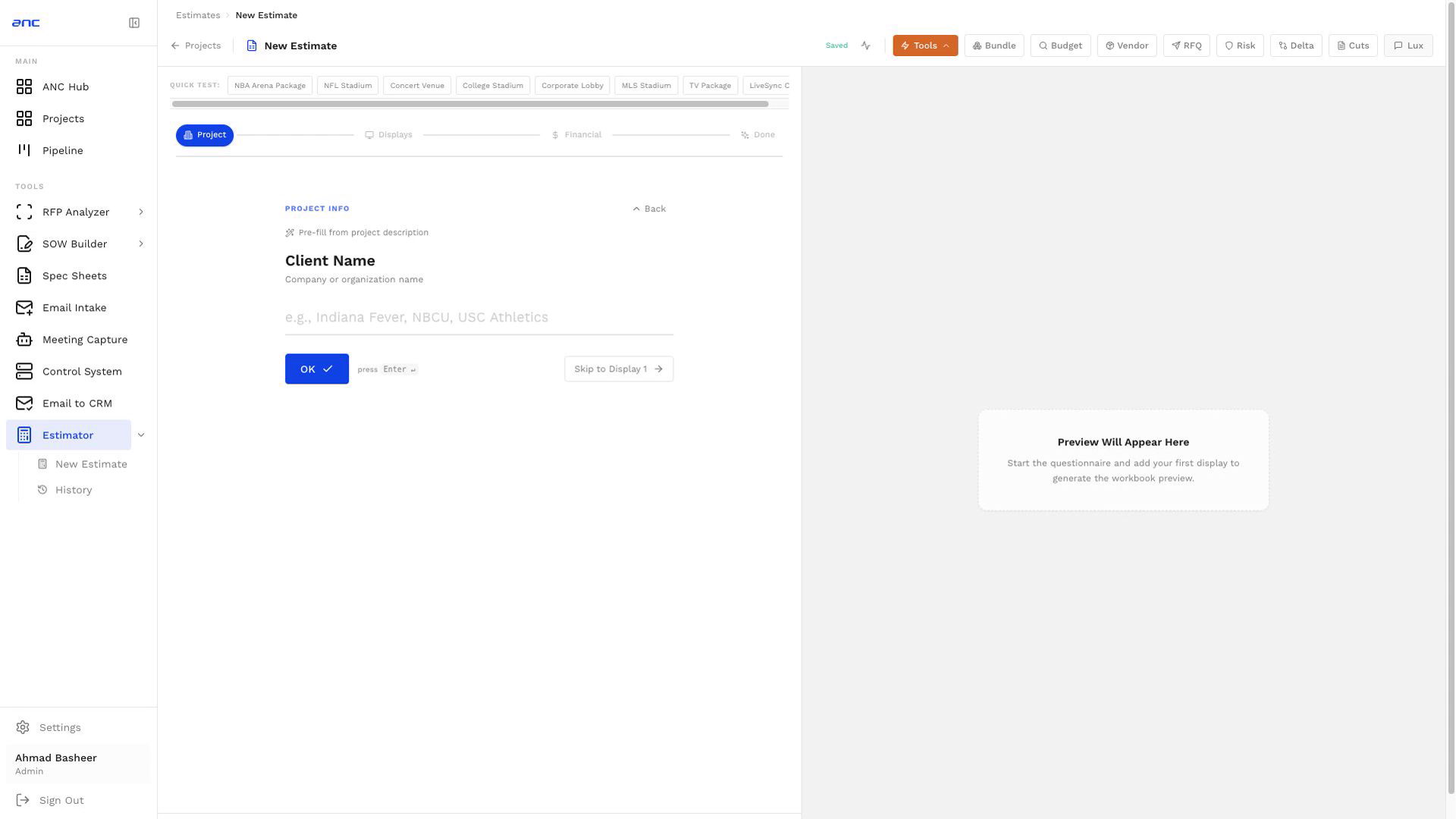Viewport: 1456px width, 819px height.
Task: Load Concert Venue quick test
Action: coord(417,86)
